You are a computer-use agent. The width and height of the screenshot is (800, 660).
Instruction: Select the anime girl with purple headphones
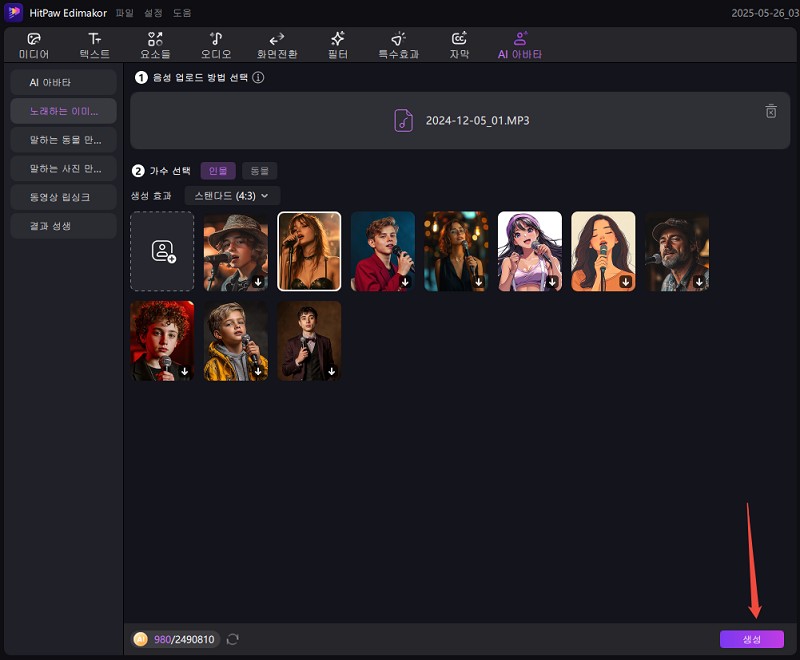pos(530,251)
